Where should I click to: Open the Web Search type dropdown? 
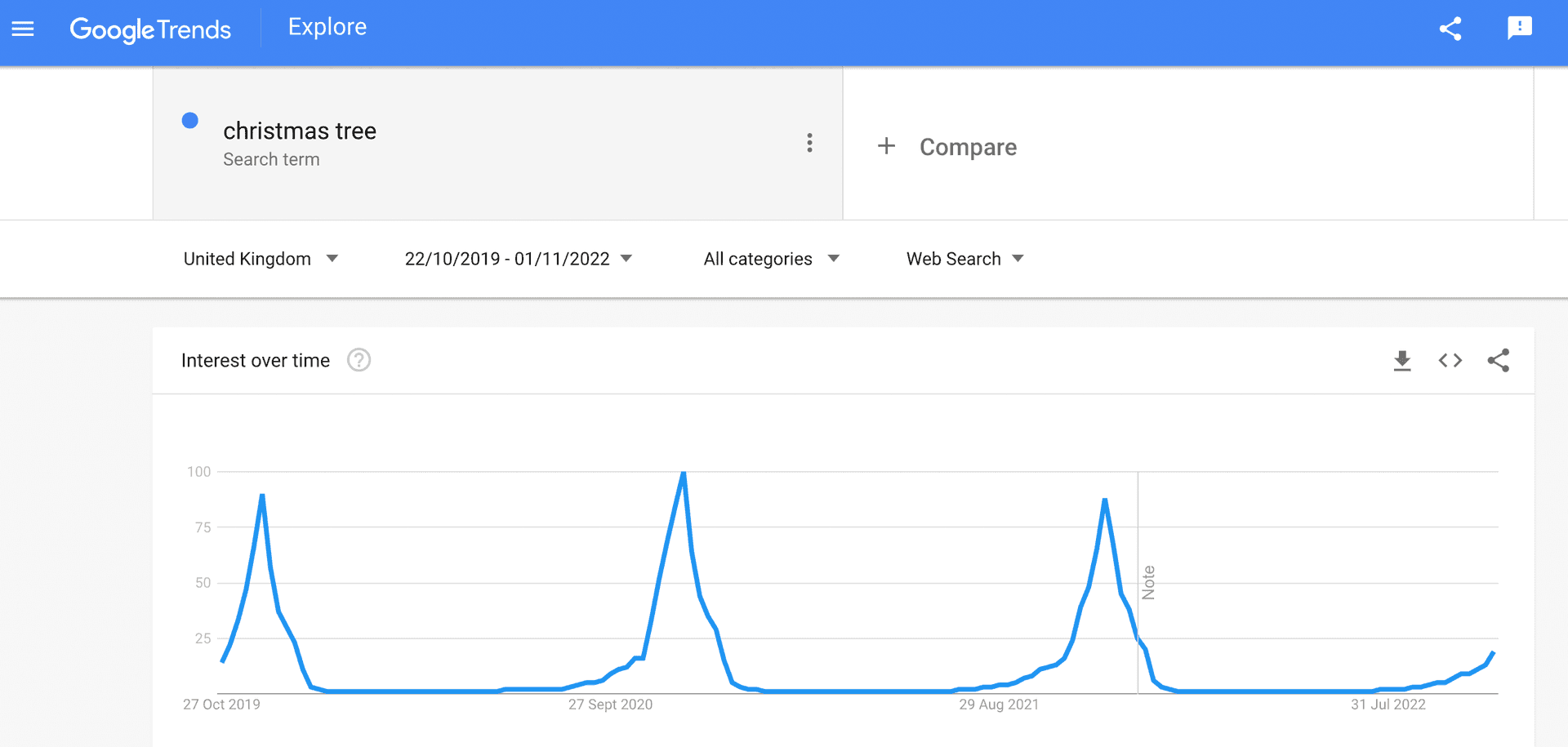coord(964,259)
